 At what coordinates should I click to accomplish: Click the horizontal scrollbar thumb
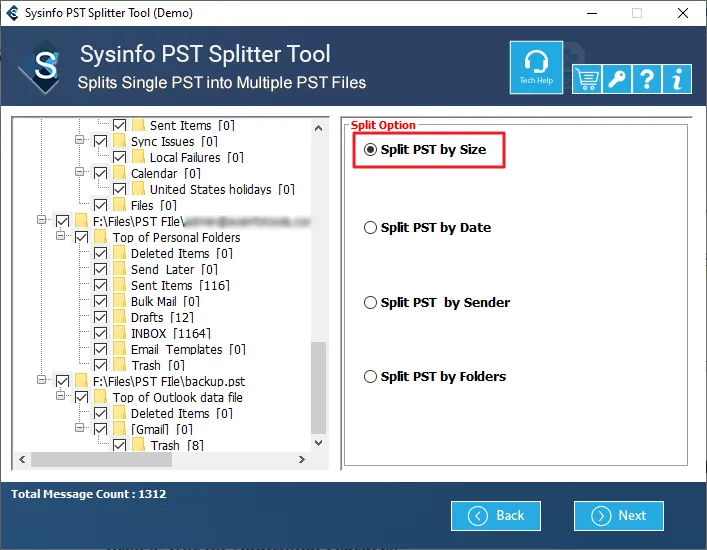(x=101, y=460)
